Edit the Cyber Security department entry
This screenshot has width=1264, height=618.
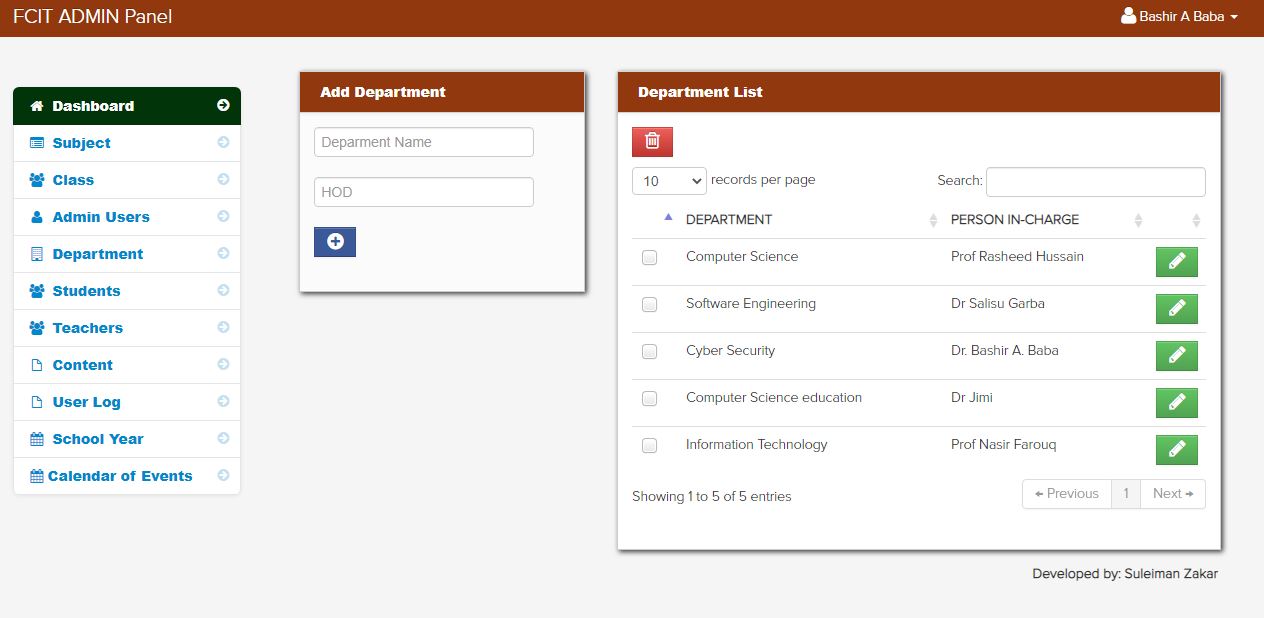(1176, 356)
